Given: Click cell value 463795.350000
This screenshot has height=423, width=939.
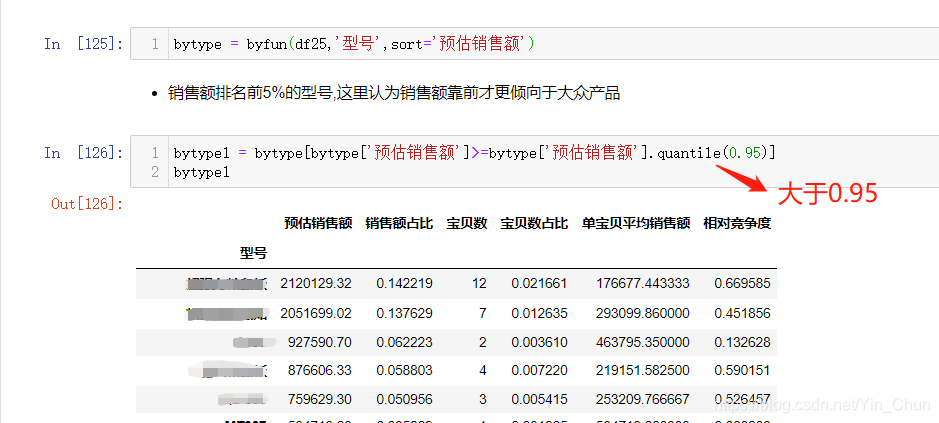Looking at the screenshot, I should pyautogui.click(x=643, y=342).
